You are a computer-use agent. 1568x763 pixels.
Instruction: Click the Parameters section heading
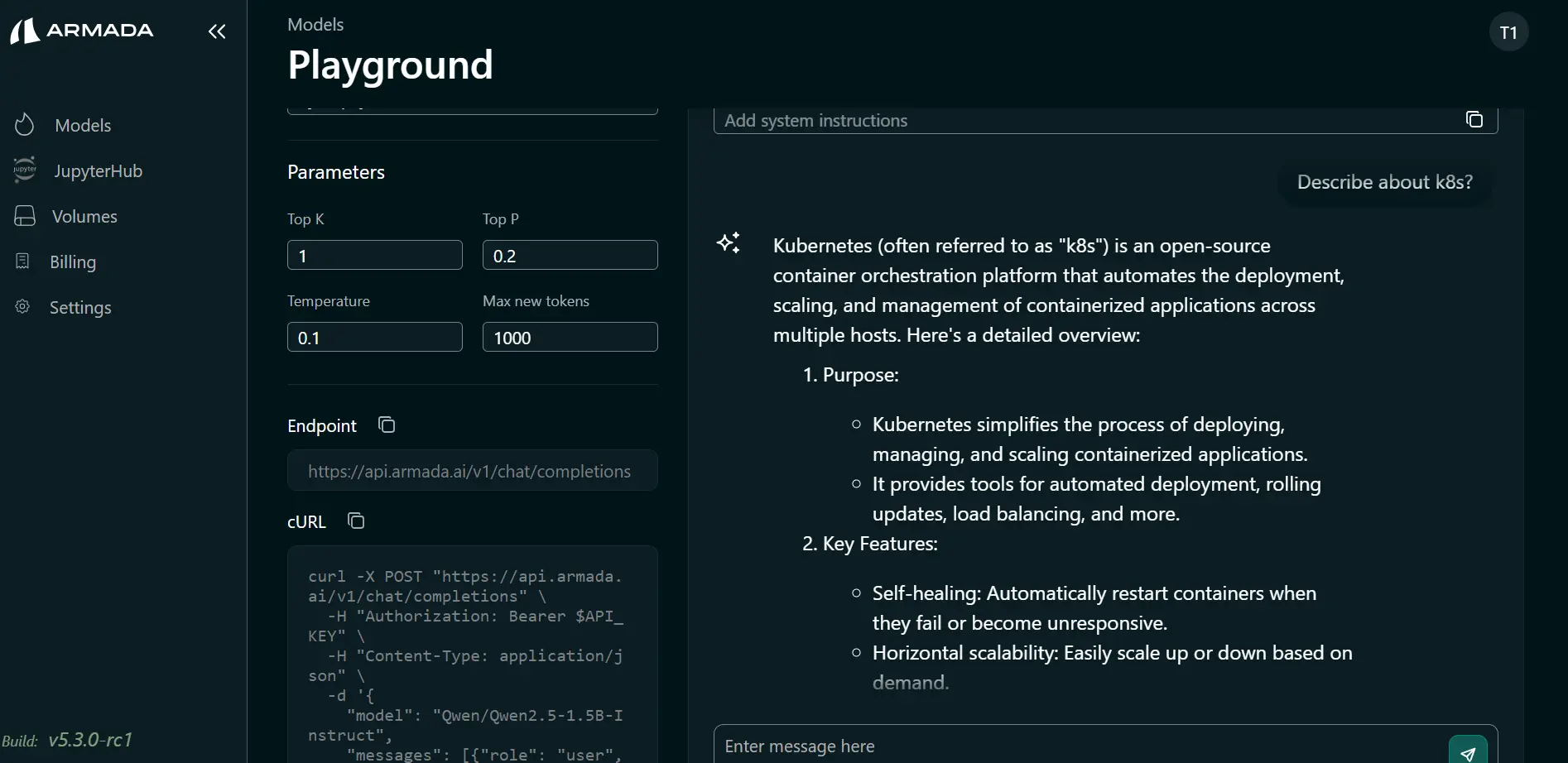click(336, 172)
